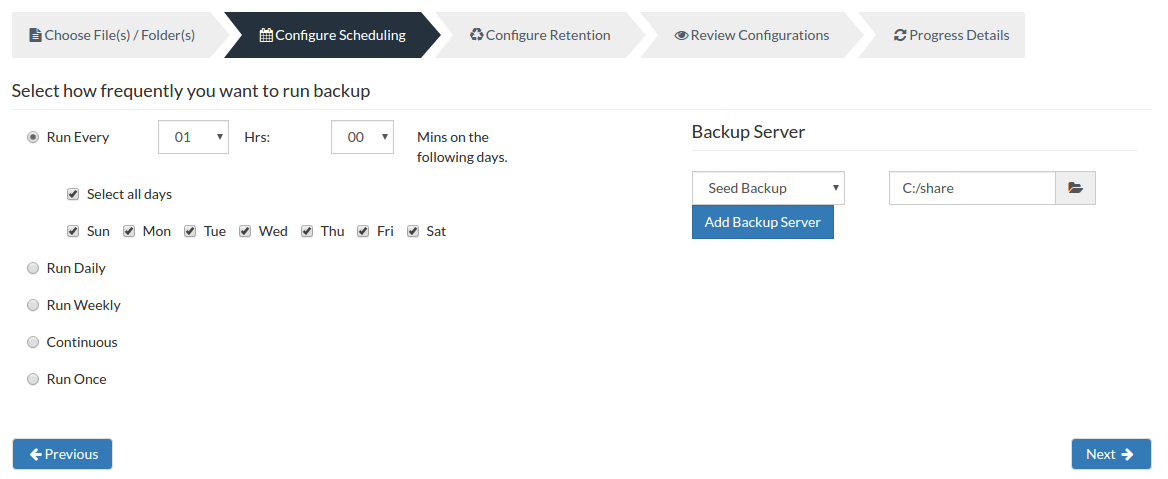Click the C:/share path input field
This screenshot has height=479, width=1168.
pos(972,188)
